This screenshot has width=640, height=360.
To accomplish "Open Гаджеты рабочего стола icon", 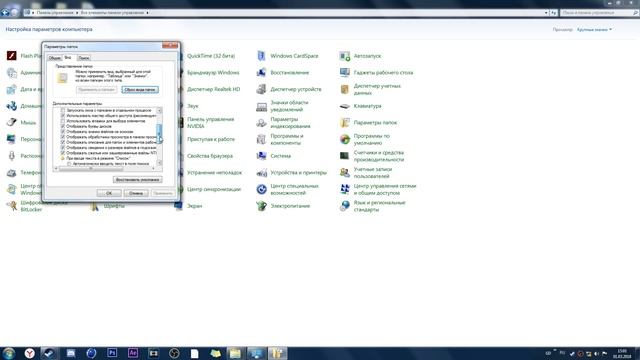I will [345, 73].
